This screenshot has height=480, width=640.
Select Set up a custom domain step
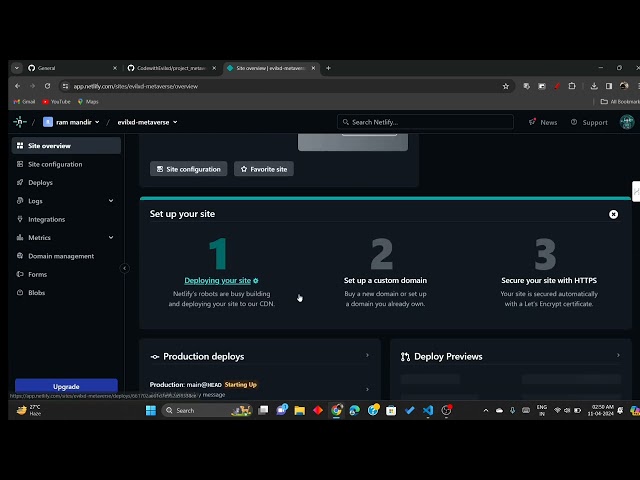[x=385, y=280]
